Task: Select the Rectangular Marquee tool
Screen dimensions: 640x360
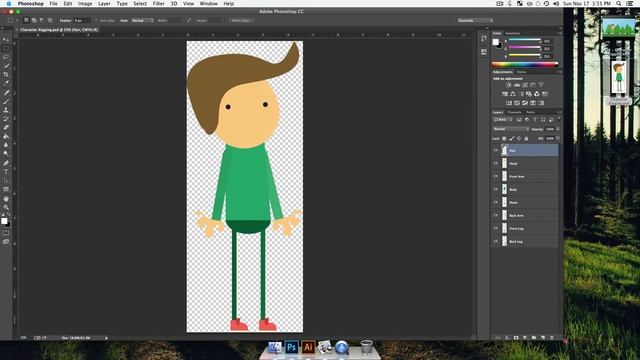Action: (x=6, y=48)
